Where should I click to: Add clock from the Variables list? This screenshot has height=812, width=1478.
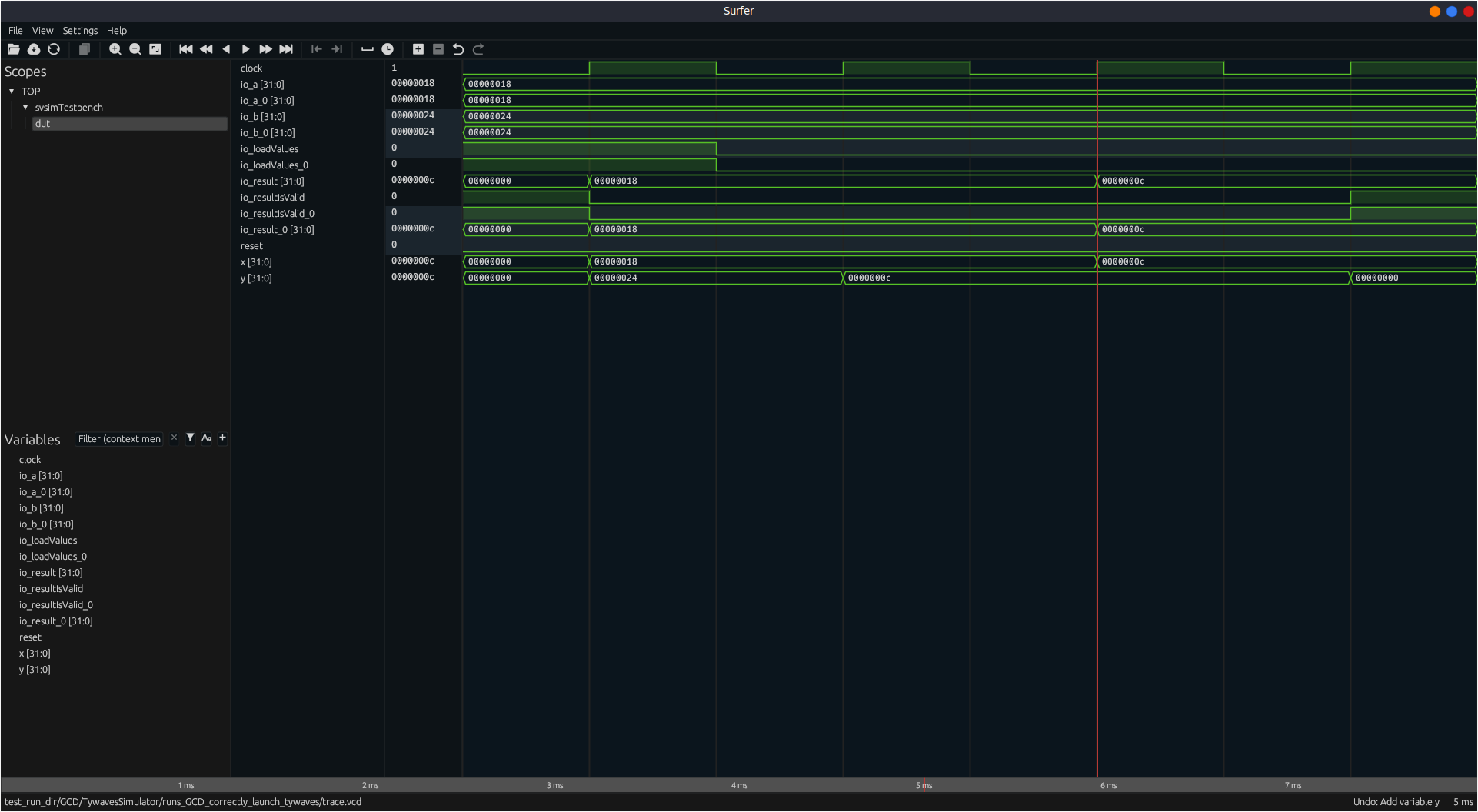pos(30,460)
